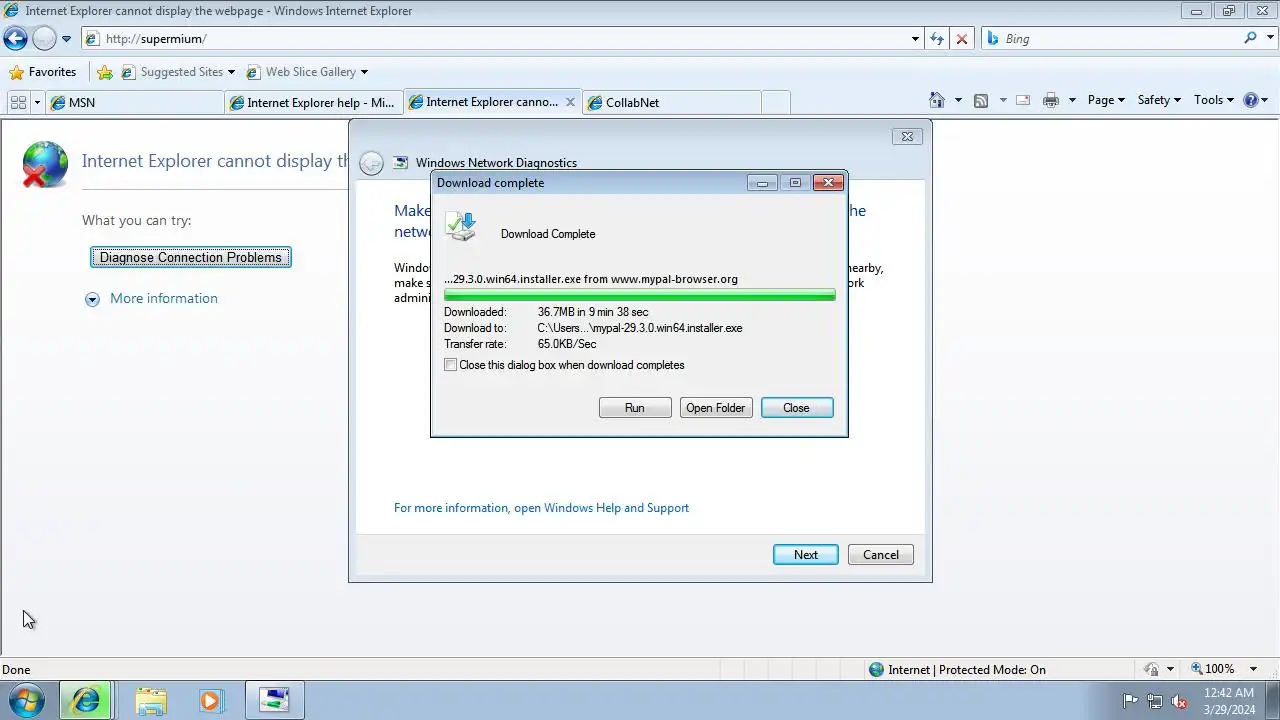Close the current tab with its X

point(571,102)
